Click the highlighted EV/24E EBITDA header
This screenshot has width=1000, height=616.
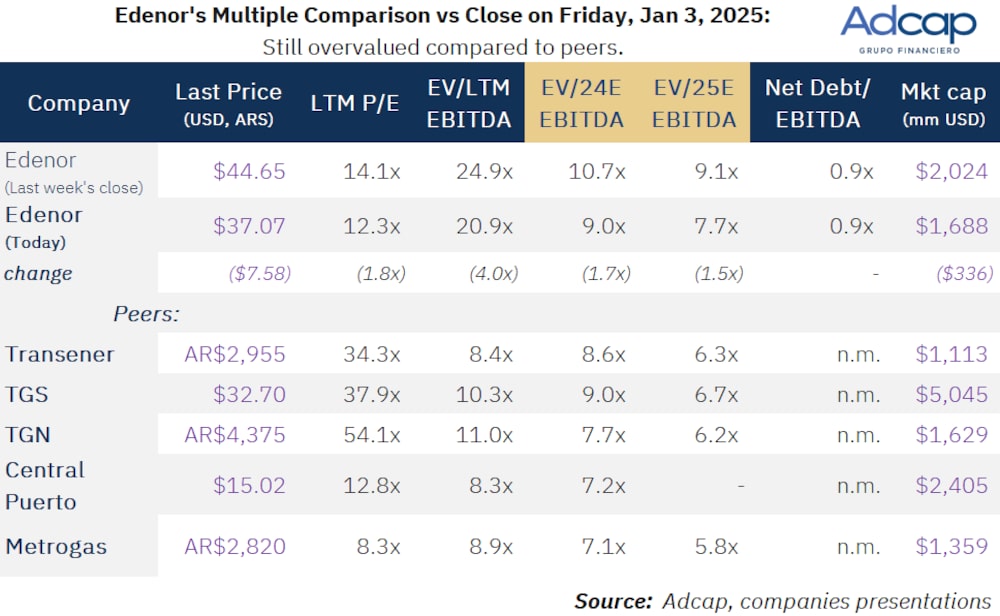click(x=582, y=103)
